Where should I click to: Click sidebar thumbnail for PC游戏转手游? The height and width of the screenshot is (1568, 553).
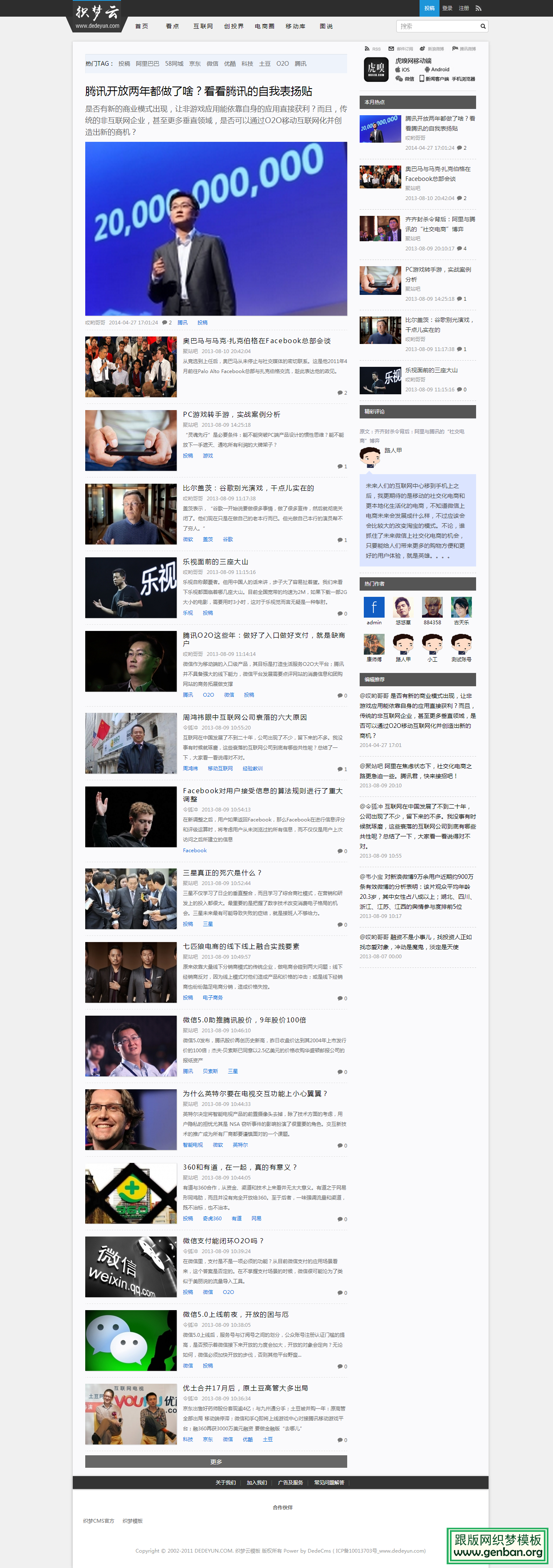pos(380,280)
